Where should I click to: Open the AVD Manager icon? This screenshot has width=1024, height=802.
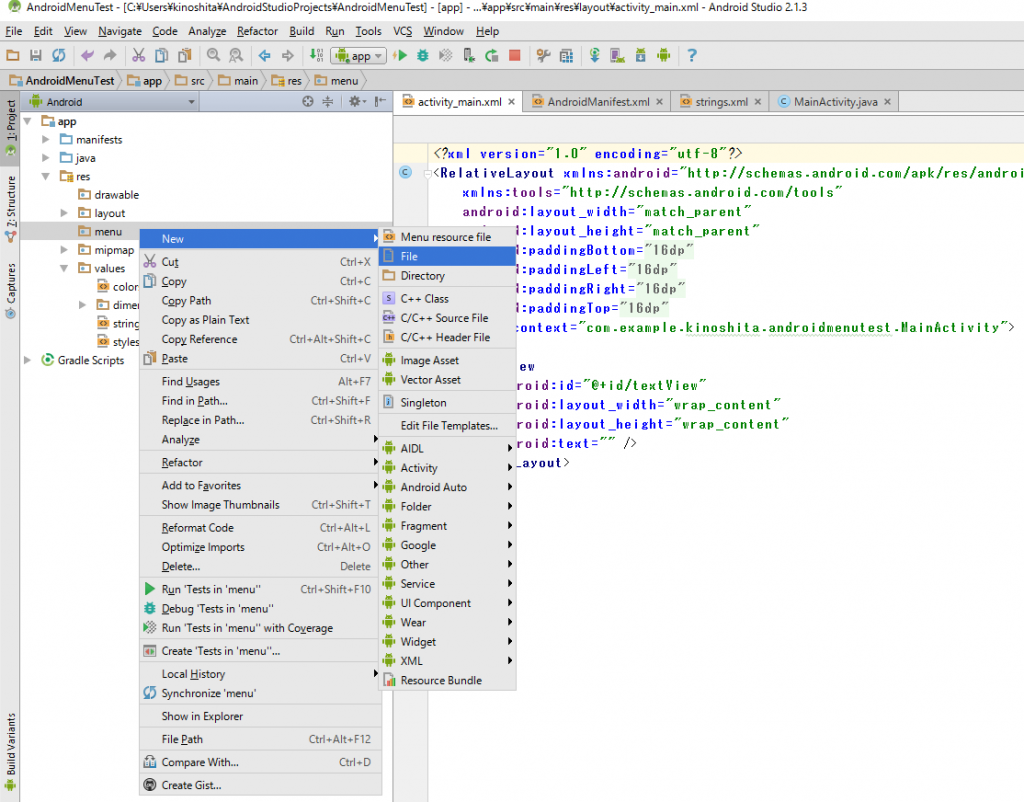coord(617,55)
